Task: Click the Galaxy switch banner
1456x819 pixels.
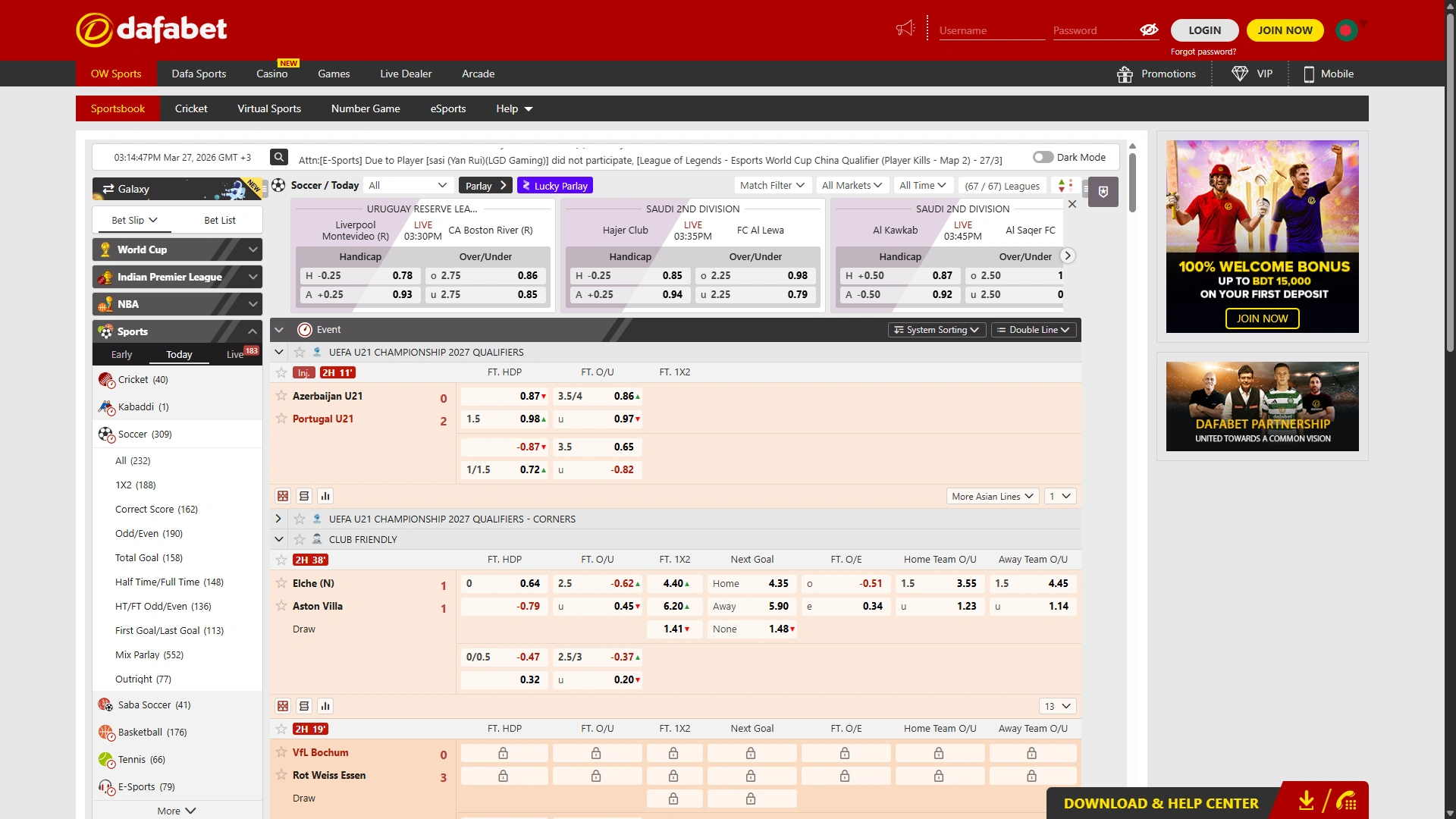Action: tap(177, 189)
